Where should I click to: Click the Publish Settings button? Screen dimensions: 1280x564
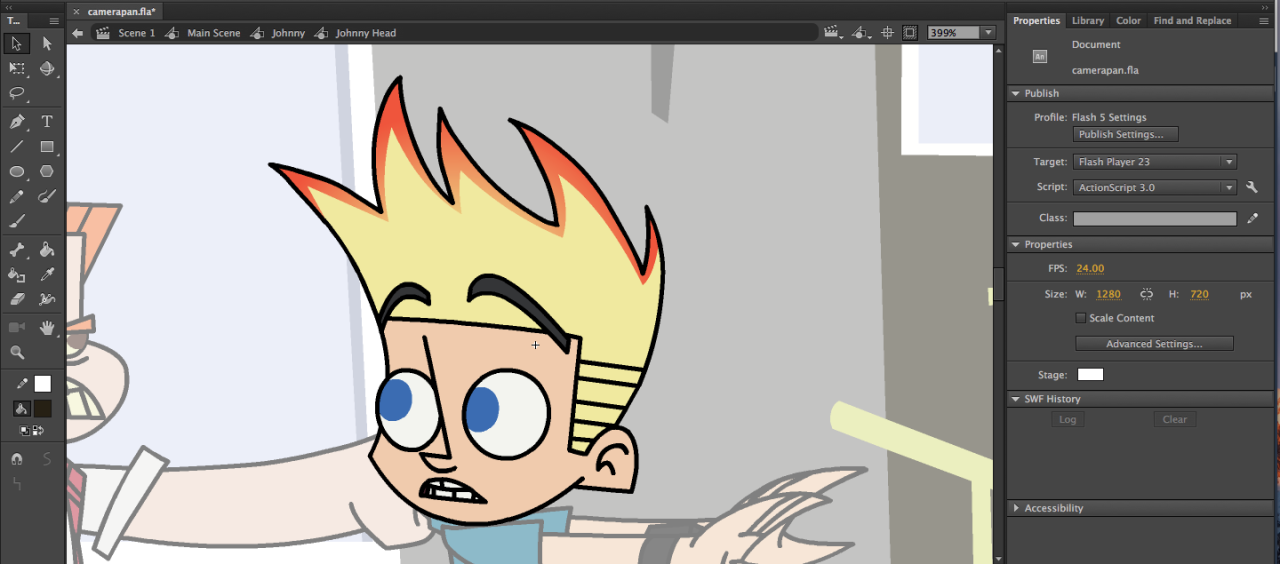click(1125, 135)
